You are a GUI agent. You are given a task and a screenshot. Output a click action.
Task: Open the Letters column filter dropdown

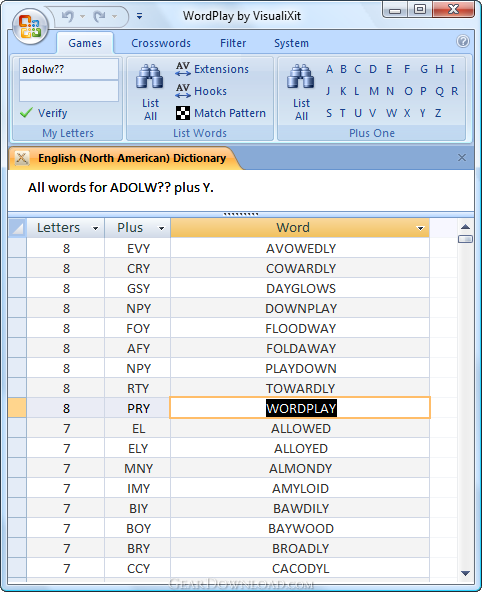tap(95, 228)
